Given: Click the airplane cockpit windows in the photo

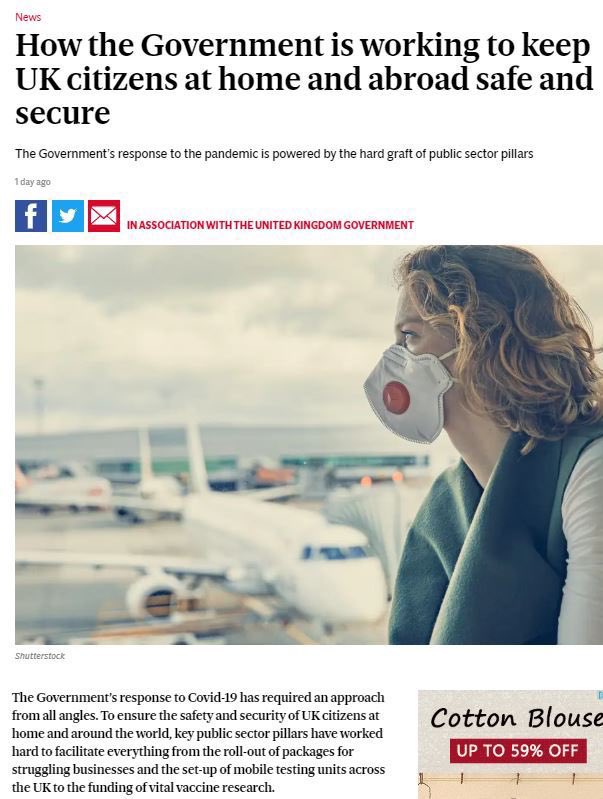Looking at the screenshot, I should coord(335,552).
